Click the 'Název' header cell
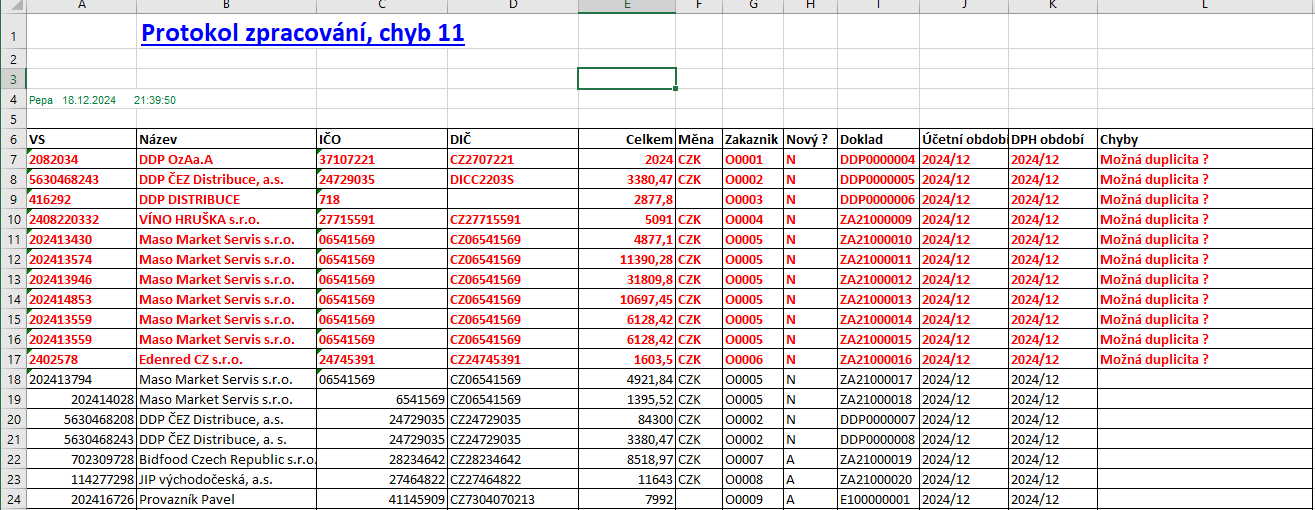 coord(226,139)
